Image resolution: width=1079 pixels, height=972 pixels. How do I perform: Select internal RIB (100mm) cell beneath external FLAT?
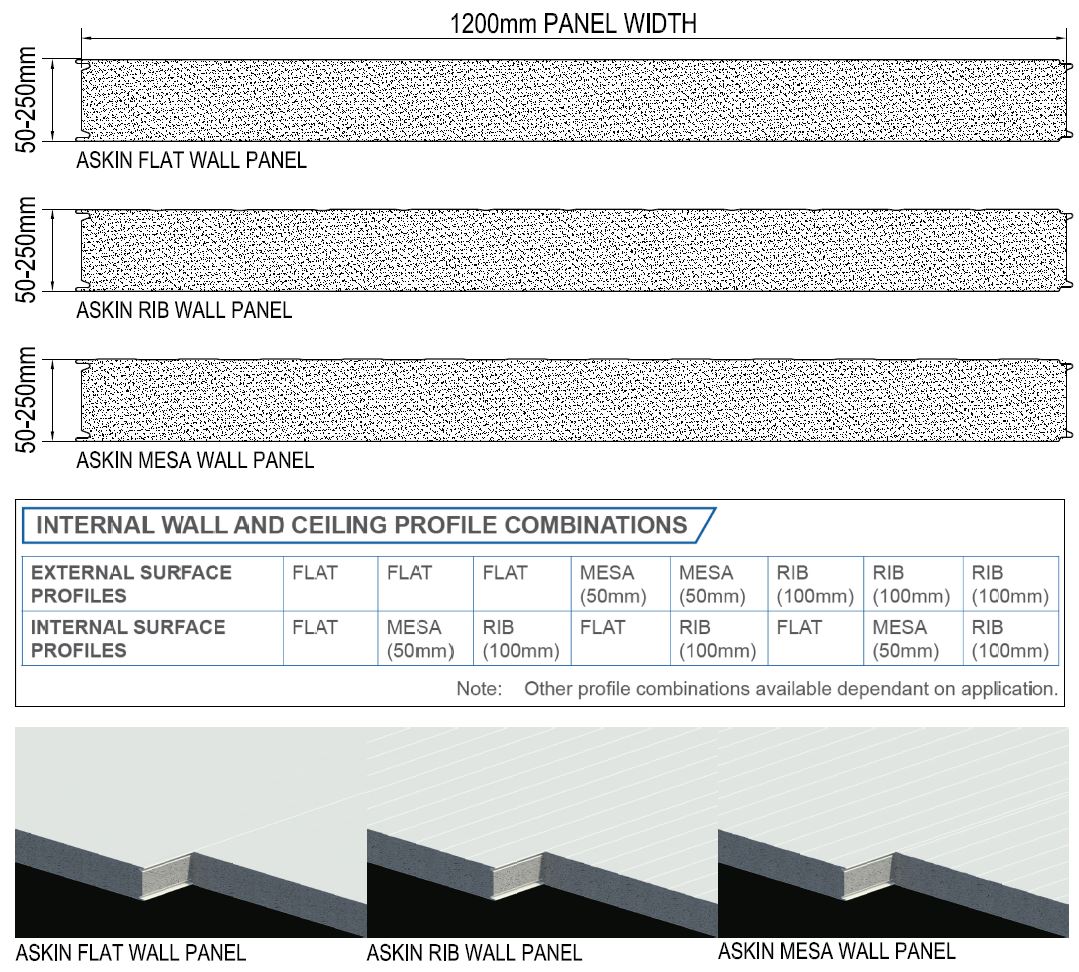point(522,638)
